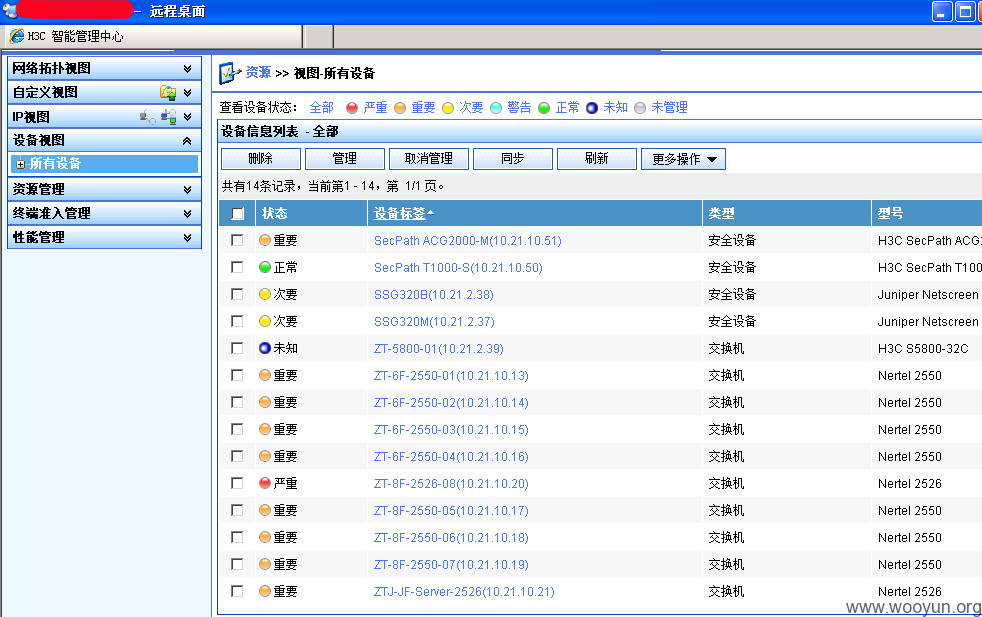Click red critical status icon of ZT-8F-2526-08 row

(x=265, y=483)
